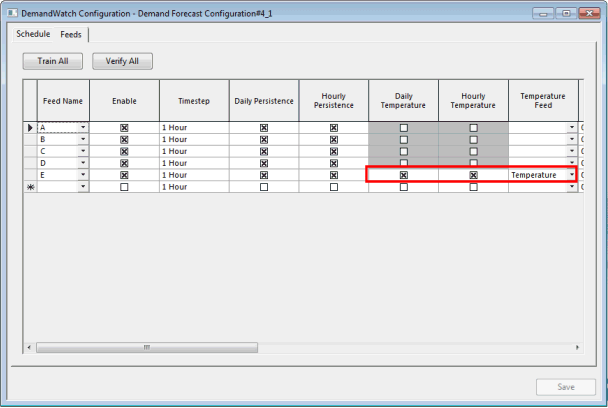Uncheck Daily Persistence for feed B
608x408 pixels.
click(264, 140)
